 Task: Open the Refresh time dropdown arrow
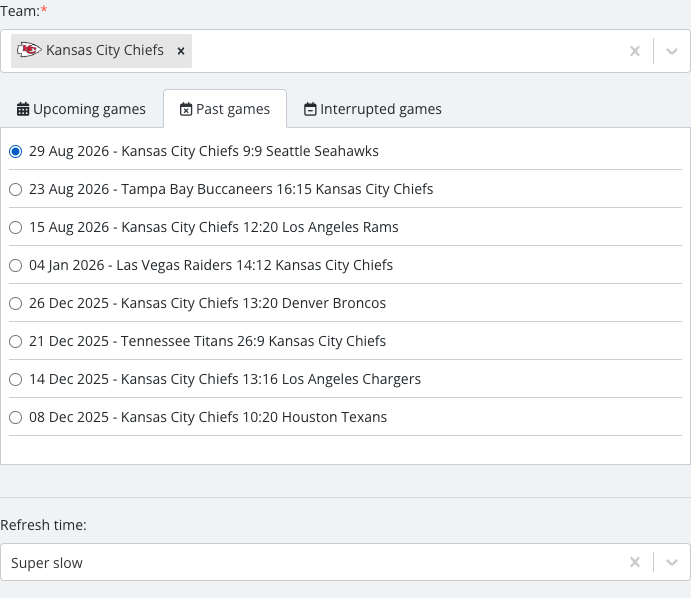[671, 562]
